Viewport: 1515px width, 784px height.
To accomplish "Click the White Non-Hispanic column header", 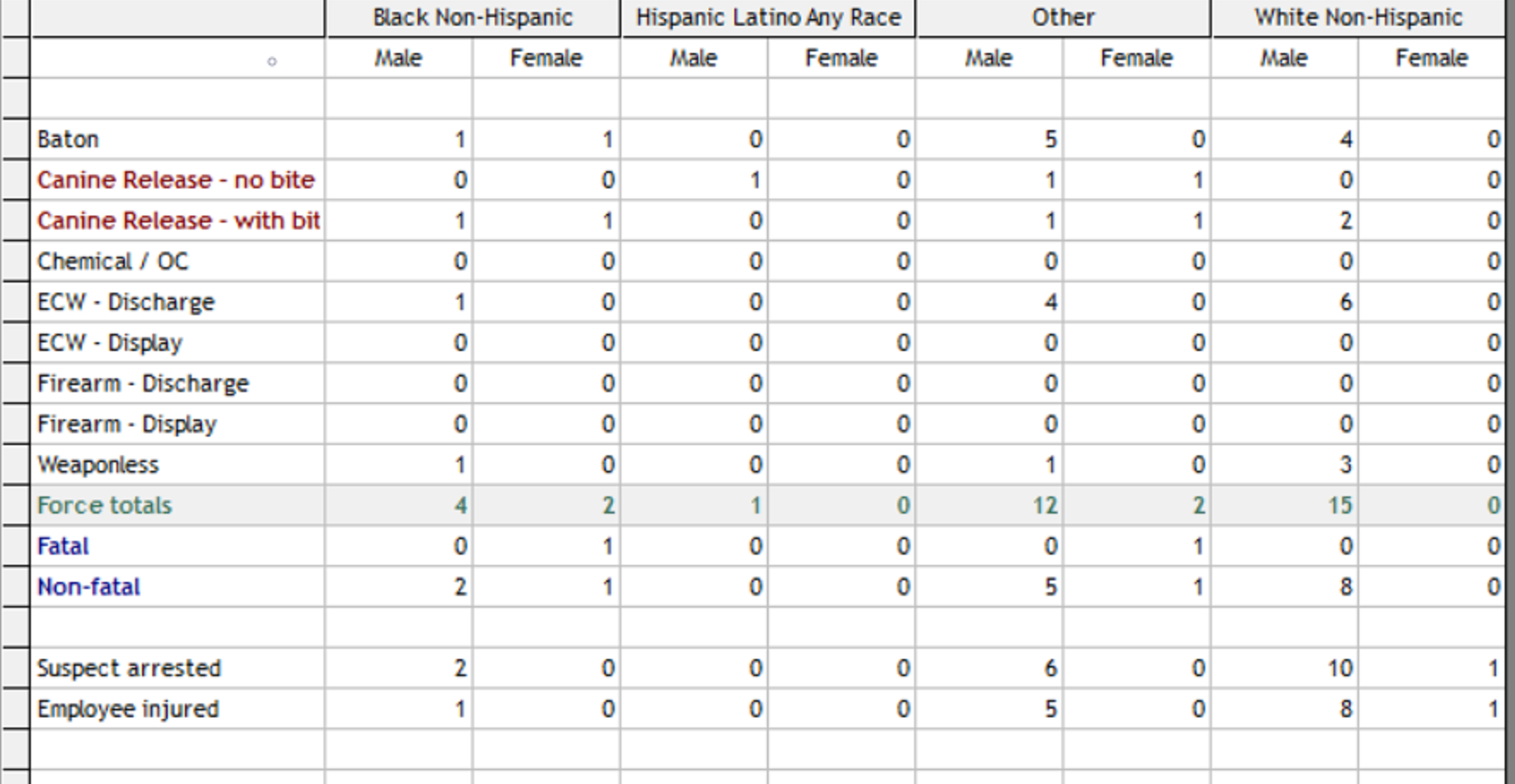I will tap(1358, 17).
